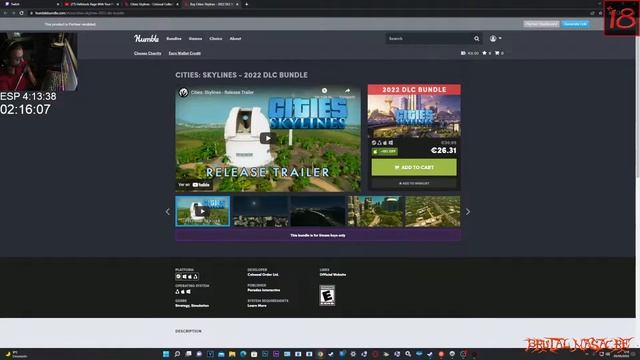Screen dimensions: 640x360
Task: Open the trailer on YouTube
Action: [x=195, y=184]
